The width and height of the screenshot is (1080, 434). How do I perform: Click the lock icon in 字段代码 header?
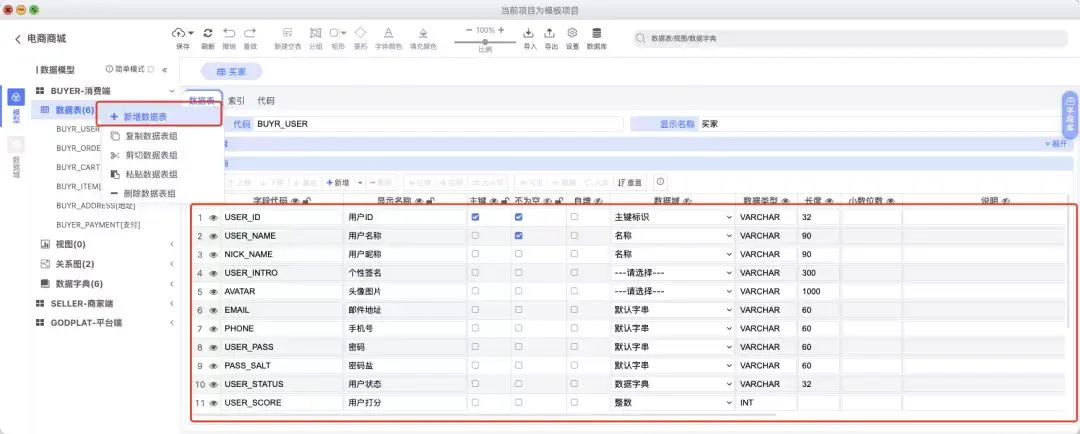coord(305,200)
